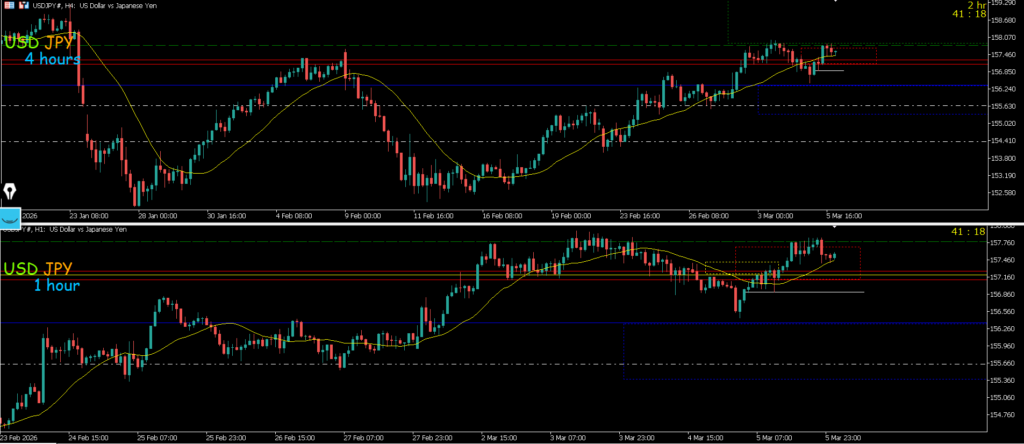
Task: Select the '1 hour' blue text label
Action: (56, 286)
